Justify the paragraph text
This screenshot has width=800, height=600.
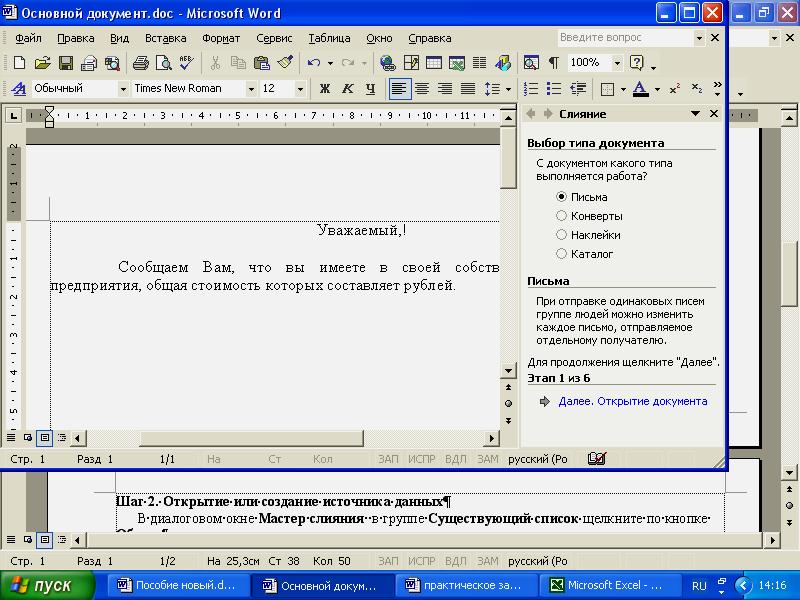468,89
